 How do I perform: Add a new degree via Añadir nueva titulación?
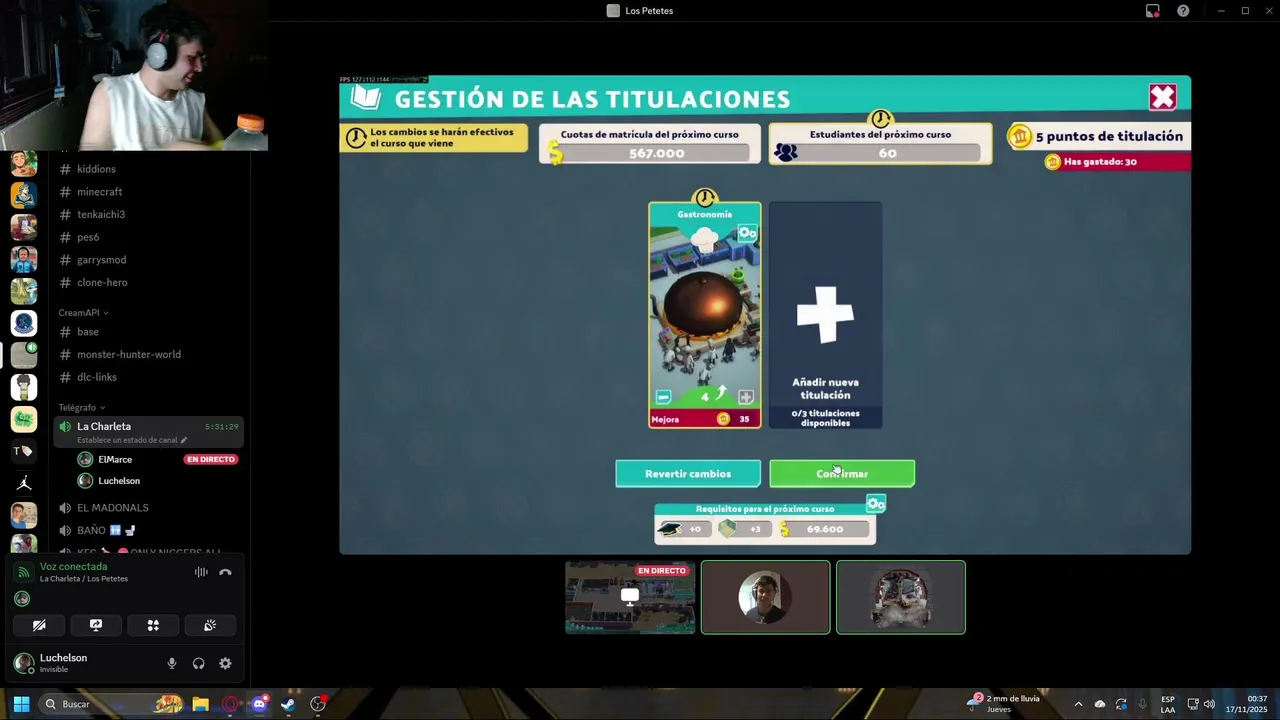coord(825,315)
